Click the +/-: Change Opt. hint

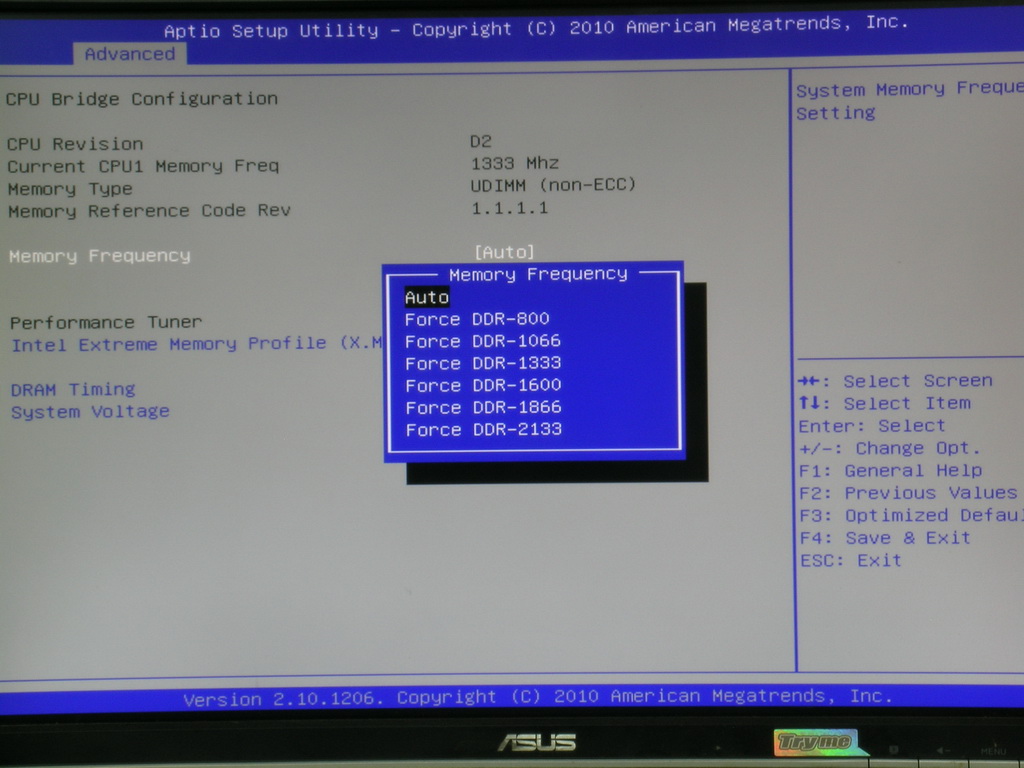(x=889, y=449)
